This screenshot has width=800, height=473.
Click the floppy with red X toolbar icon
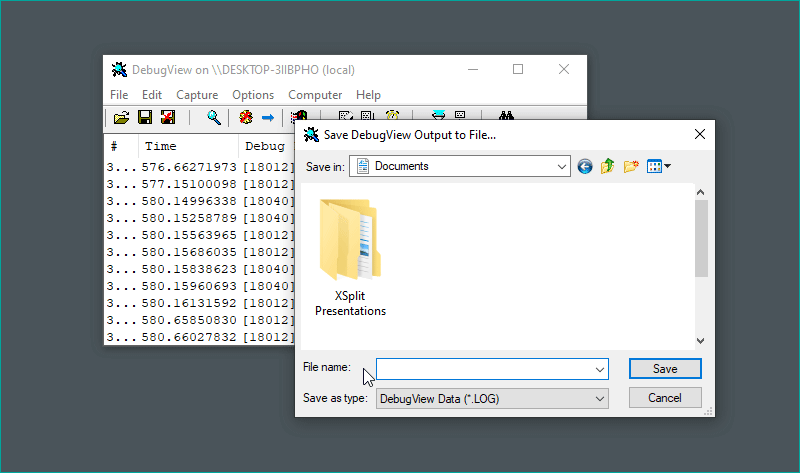tap(168, 117)
